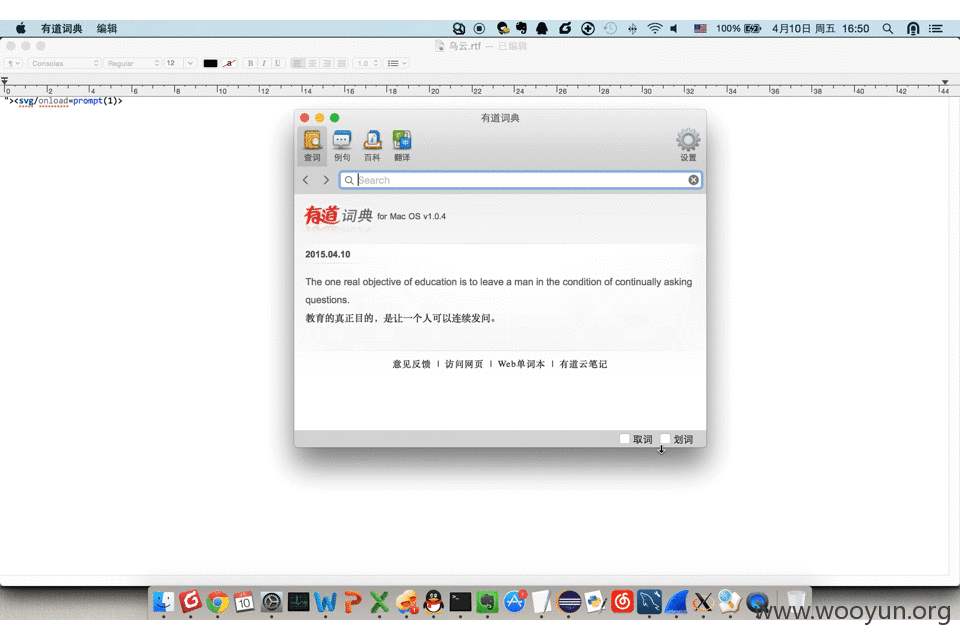The width and height of the screenshot is (960, 640).
Task: Click the volume icon in menu bar
Action: (x=674, y=28)
